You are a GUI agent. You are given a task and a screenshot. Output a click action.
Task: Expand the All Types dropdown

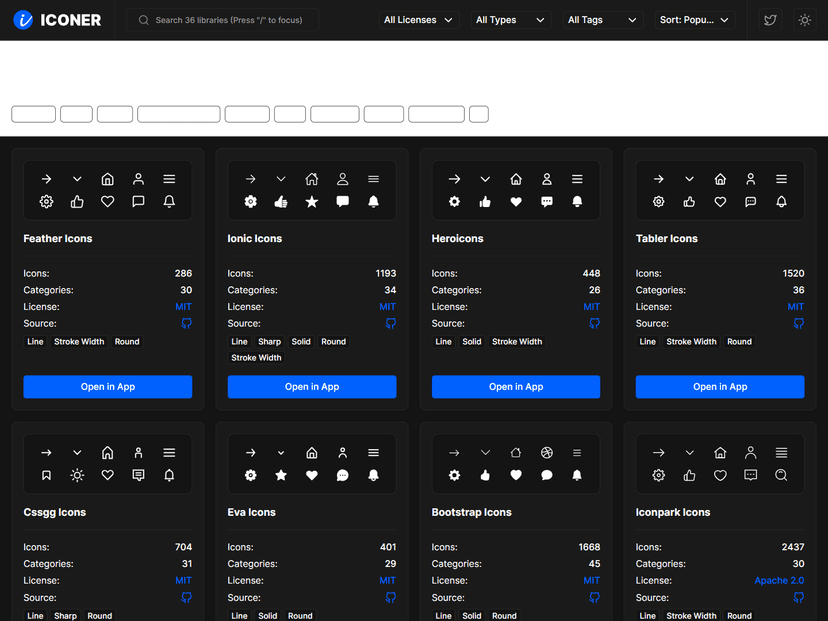click(511, 20)
